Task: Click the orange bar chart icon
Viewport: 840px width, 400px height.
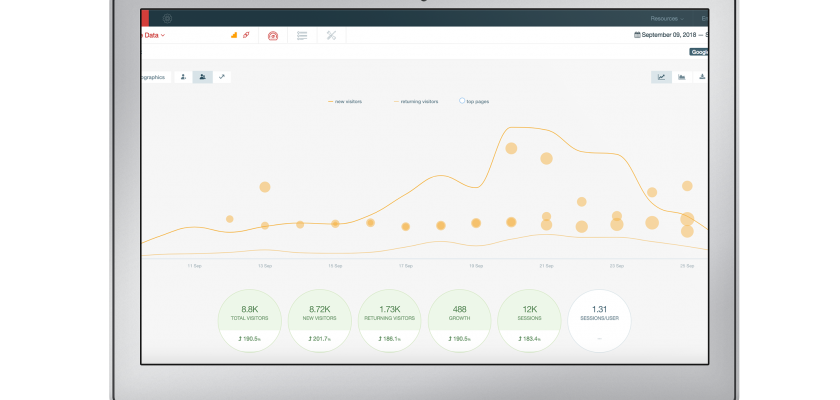Action: (x=235, y=35)
